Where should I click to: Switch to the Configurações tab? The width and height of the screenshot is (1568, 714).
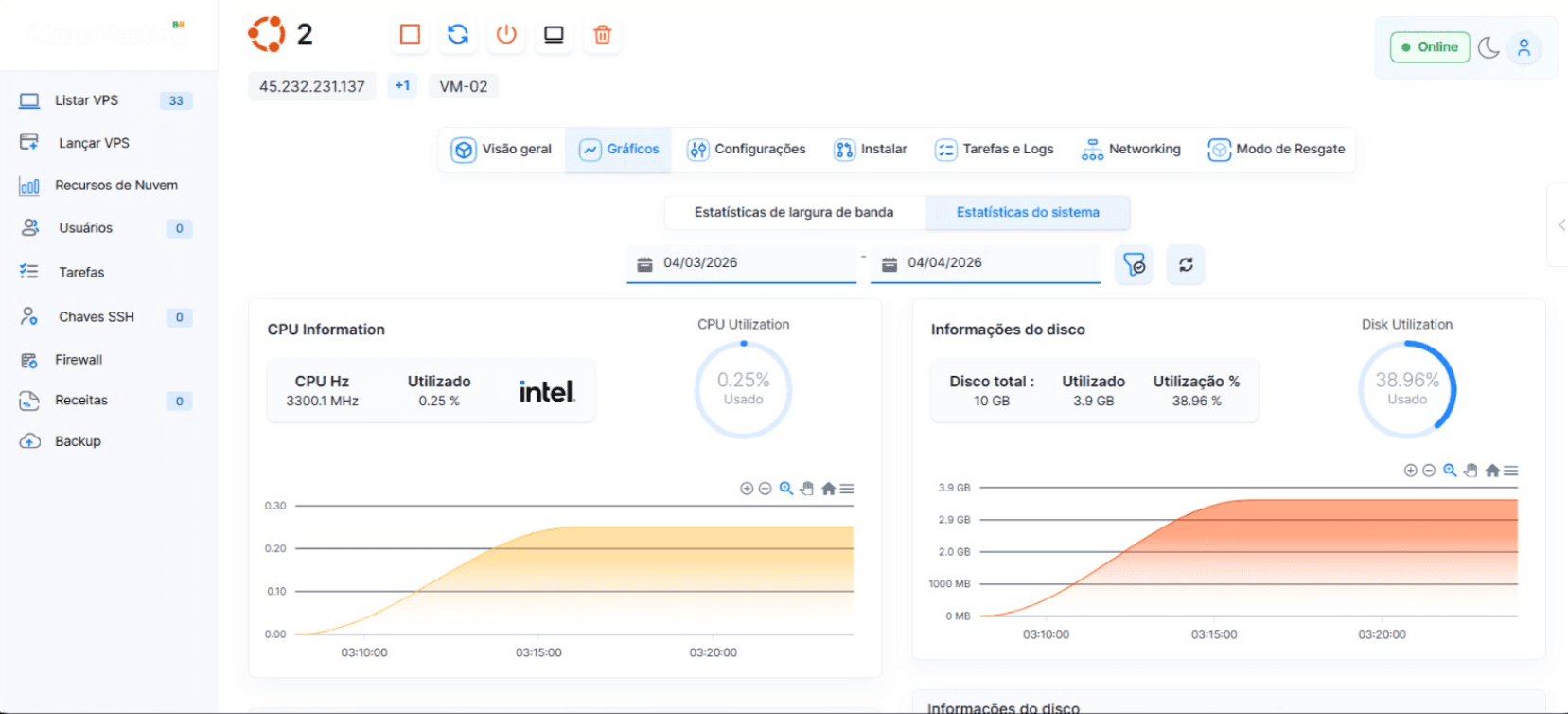[747, 150]
